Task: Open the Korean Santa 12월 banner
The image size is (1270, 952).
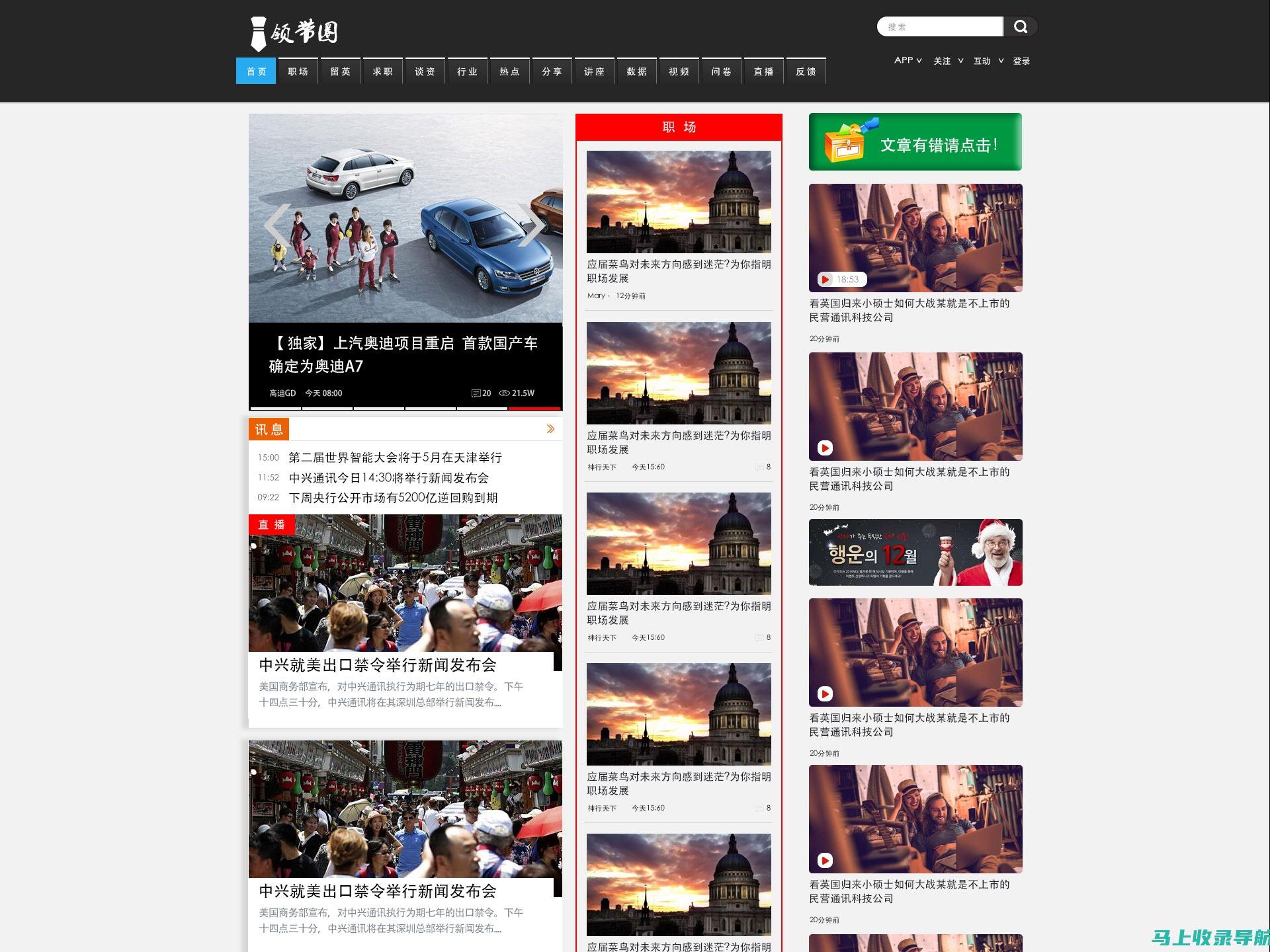Action: coord(915,552)
